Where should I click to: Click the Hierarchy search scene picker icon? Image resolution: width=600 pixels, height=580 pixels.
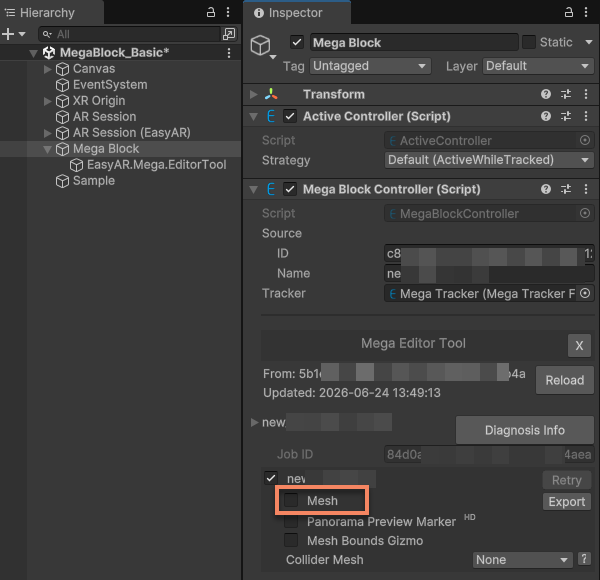point(229,34)
